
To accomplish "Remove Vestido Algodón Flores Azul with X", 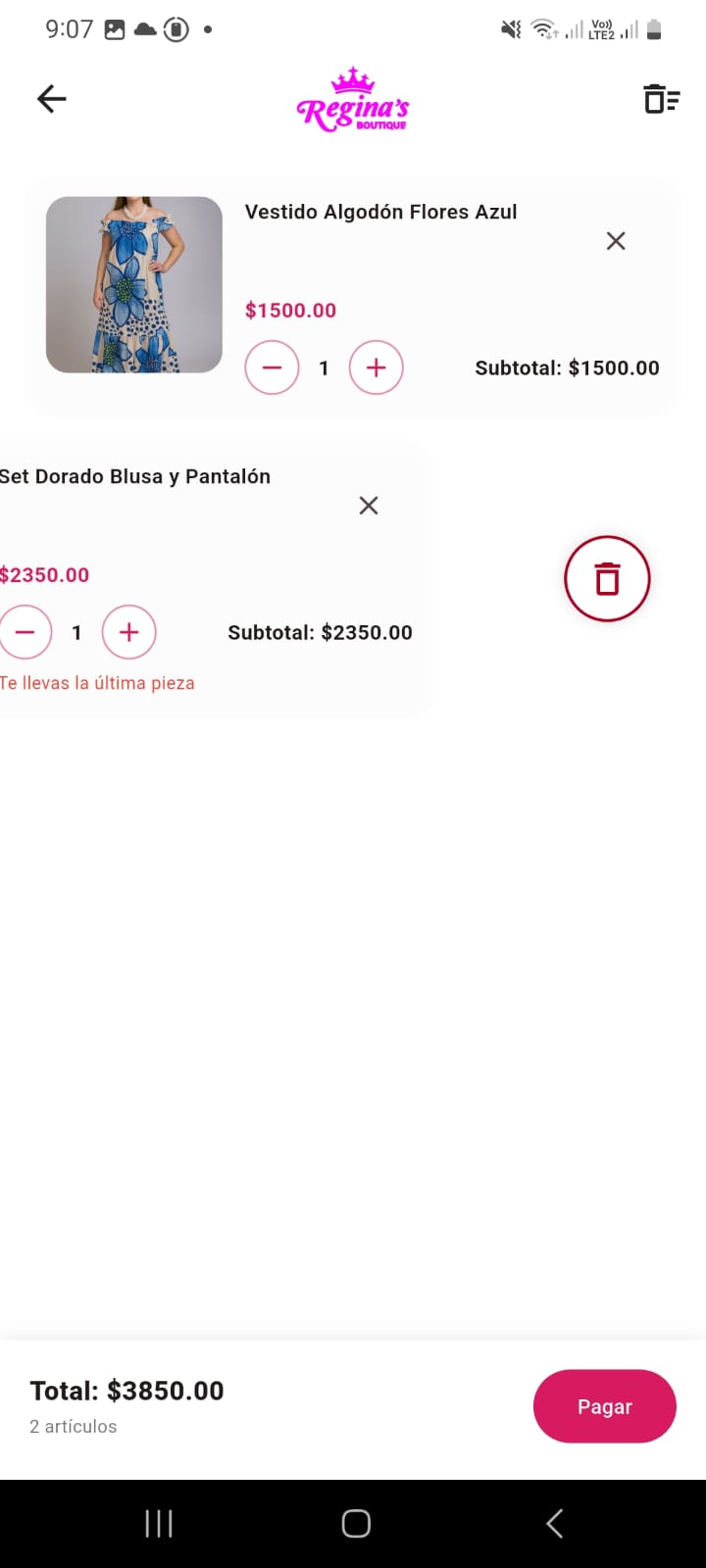I will [x=616, y=241].
